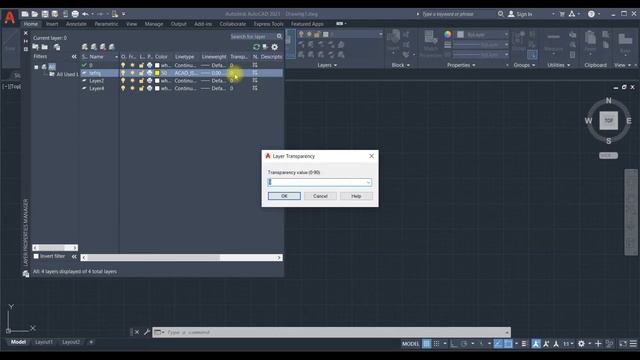Screen dimensions: 640x360
Task: Toggle On/Off lightbulb for Layer2
Action: [123, 80]
